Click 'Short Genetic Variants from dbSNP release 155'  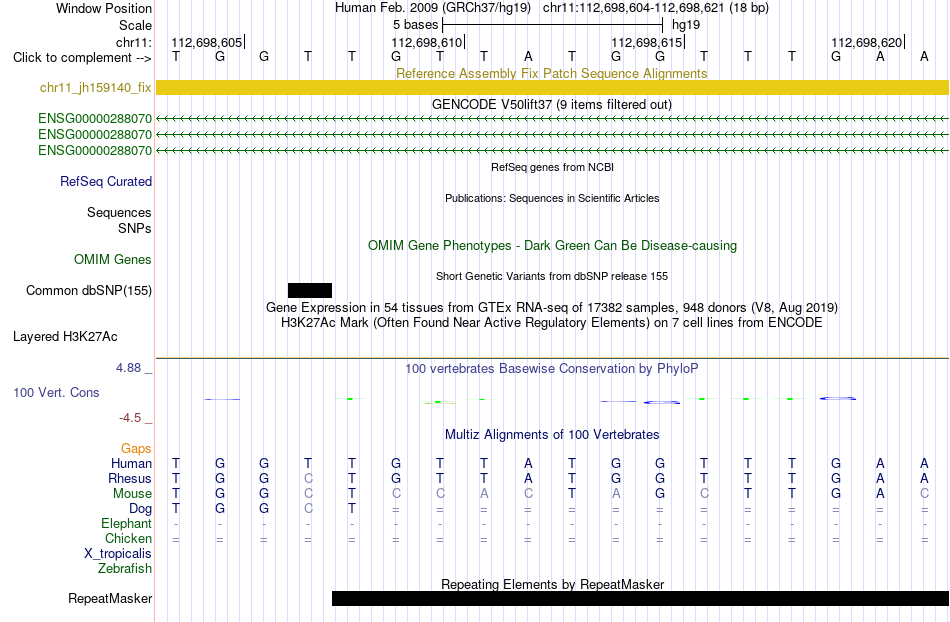pyautogui.click(x=552, y=276)
